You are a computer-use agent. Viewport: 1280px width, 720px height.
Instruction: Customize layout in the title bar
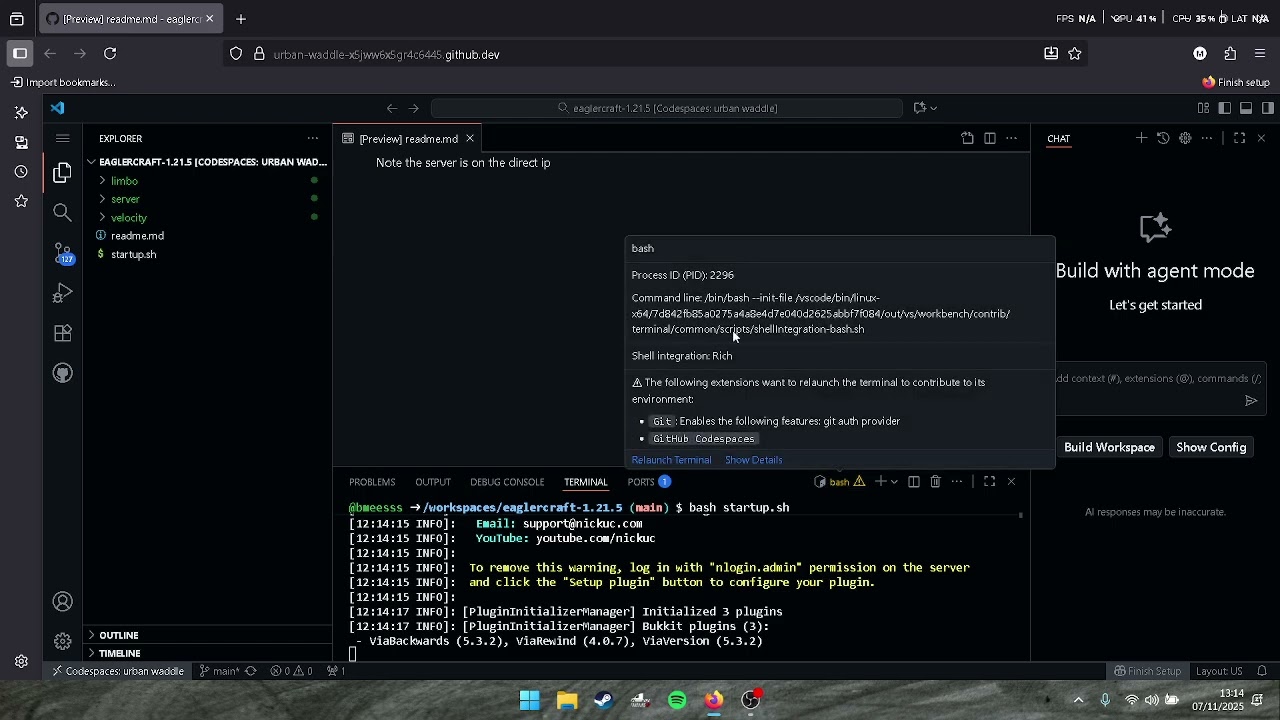click(1203, 108)
